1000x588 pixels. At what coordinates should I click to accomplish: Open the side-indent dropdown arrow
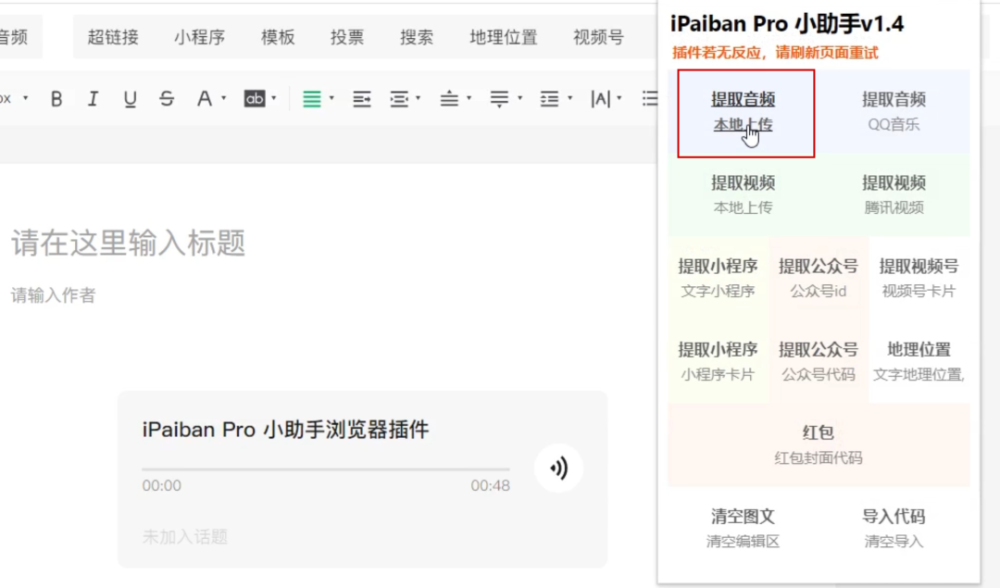click(418, 98)
